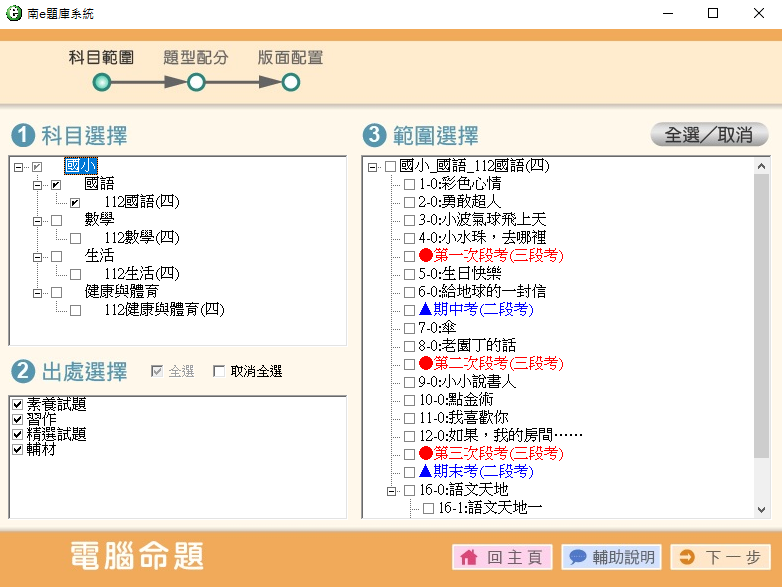The image size is (782, 587).
Task: Click the red circle icon of 第三次段考
Action: [x=425, y=453]
